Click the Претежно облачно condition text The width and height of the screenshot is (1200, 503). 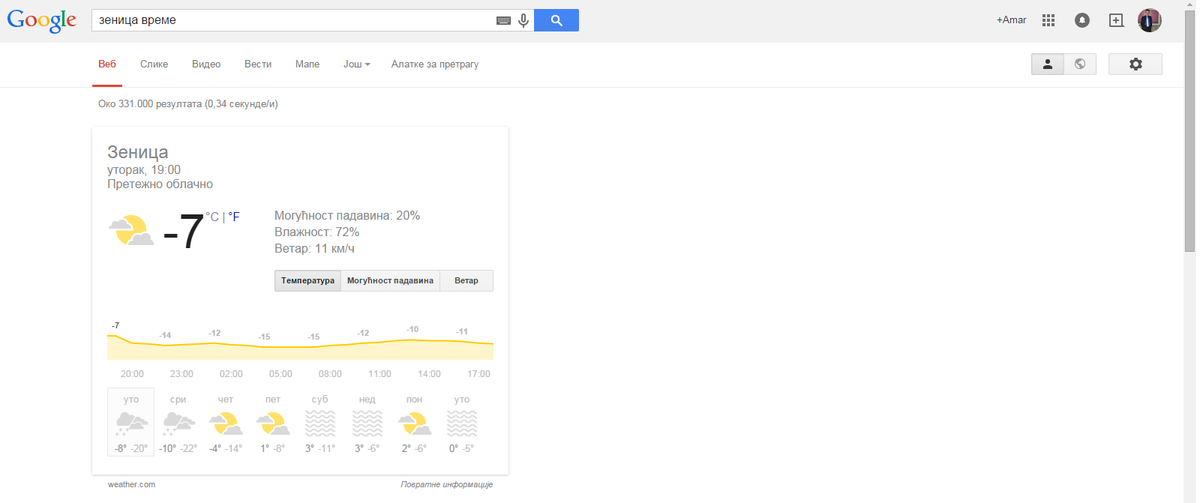tap(160, 184)
